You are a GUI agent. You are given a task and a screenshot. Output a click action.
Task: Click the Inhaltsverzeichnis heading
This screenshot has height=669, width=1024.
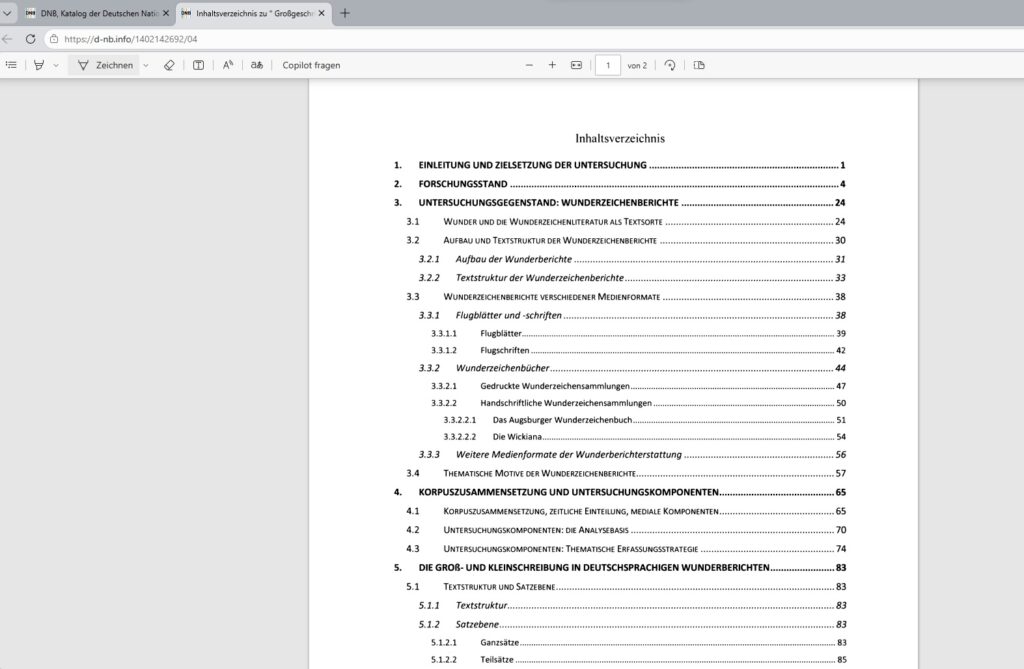620,139
